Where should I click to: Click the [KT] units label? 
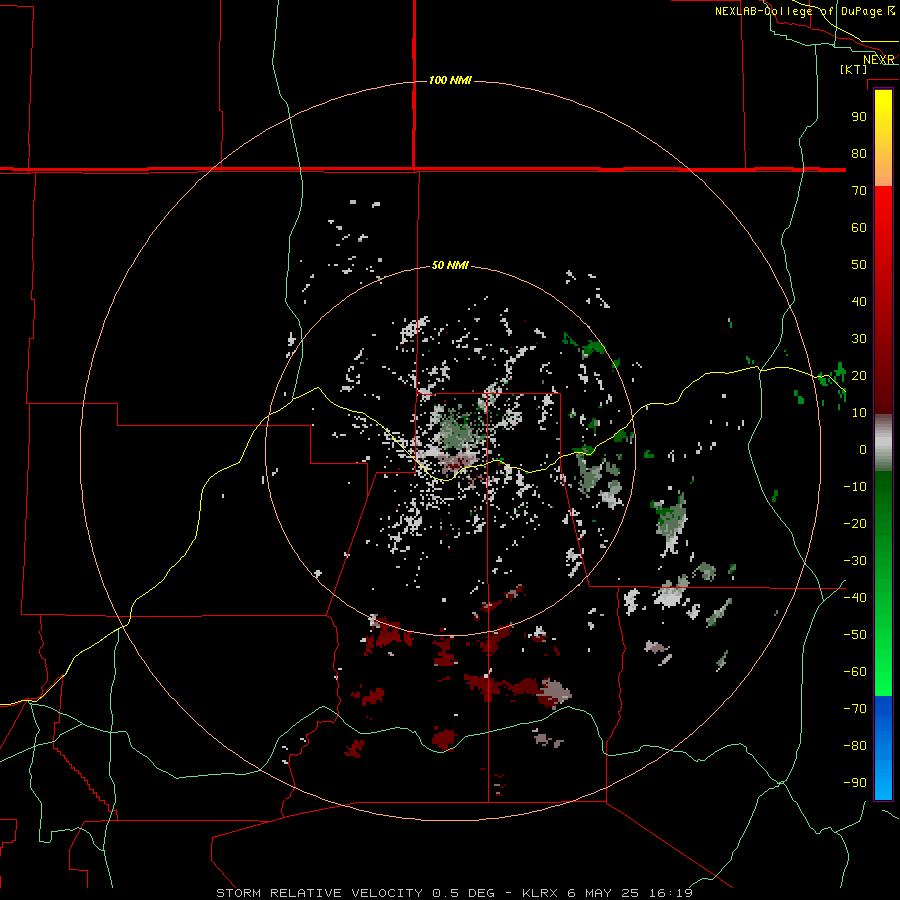(853, 69)
